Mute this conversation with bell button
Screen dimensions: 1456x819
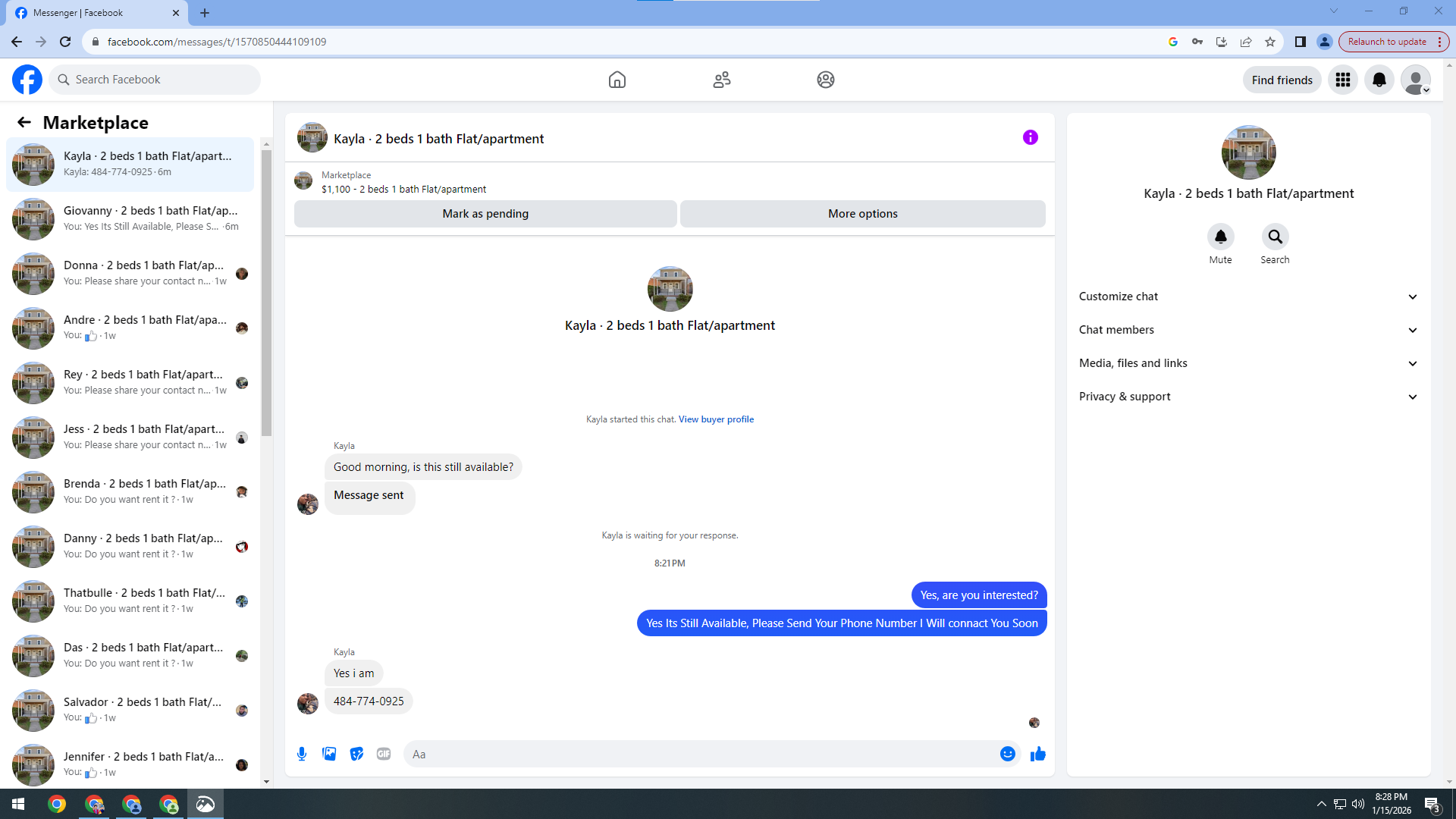(1220, 237)
